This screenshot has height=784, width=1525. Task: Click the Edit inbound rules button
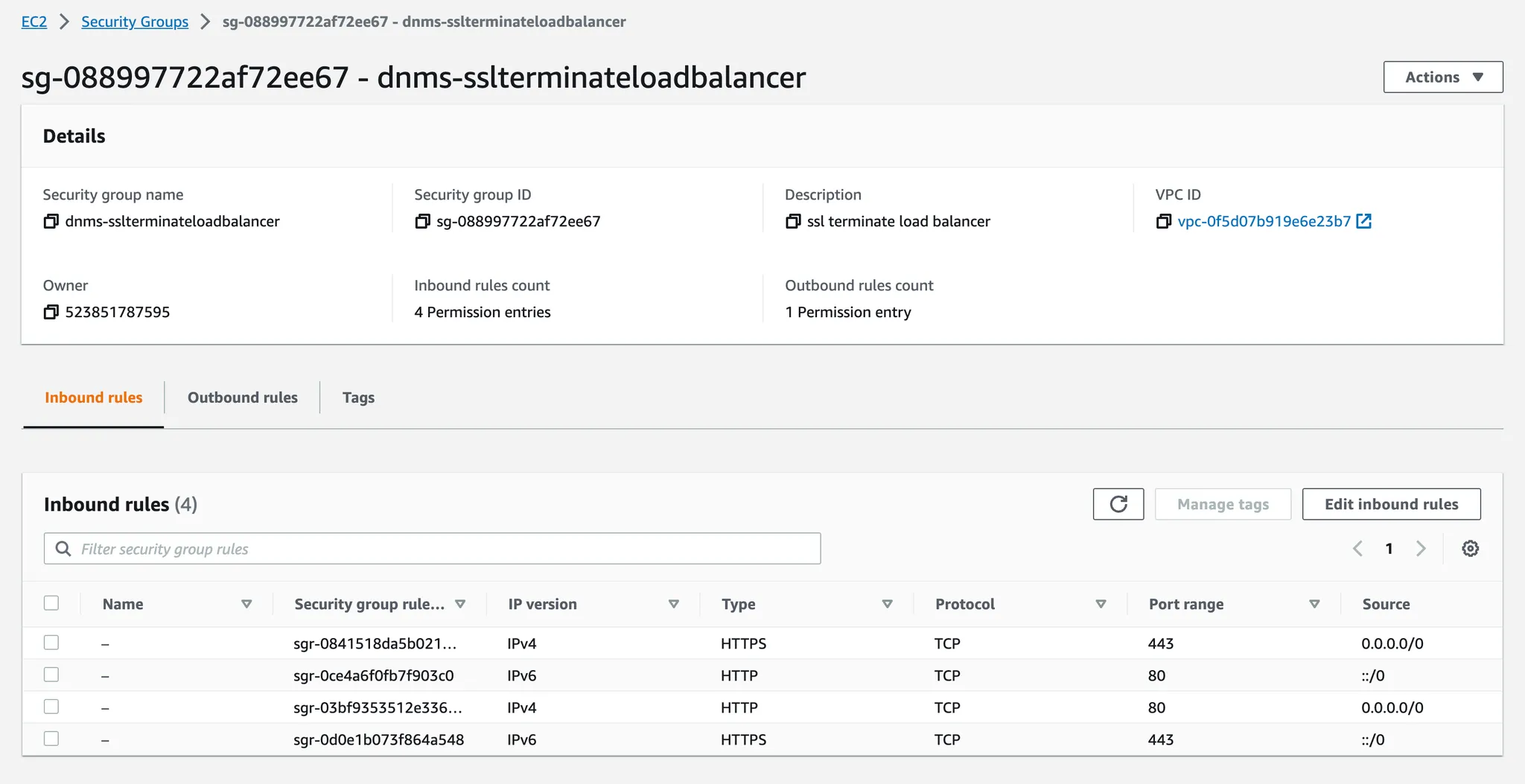point(1390,504)
